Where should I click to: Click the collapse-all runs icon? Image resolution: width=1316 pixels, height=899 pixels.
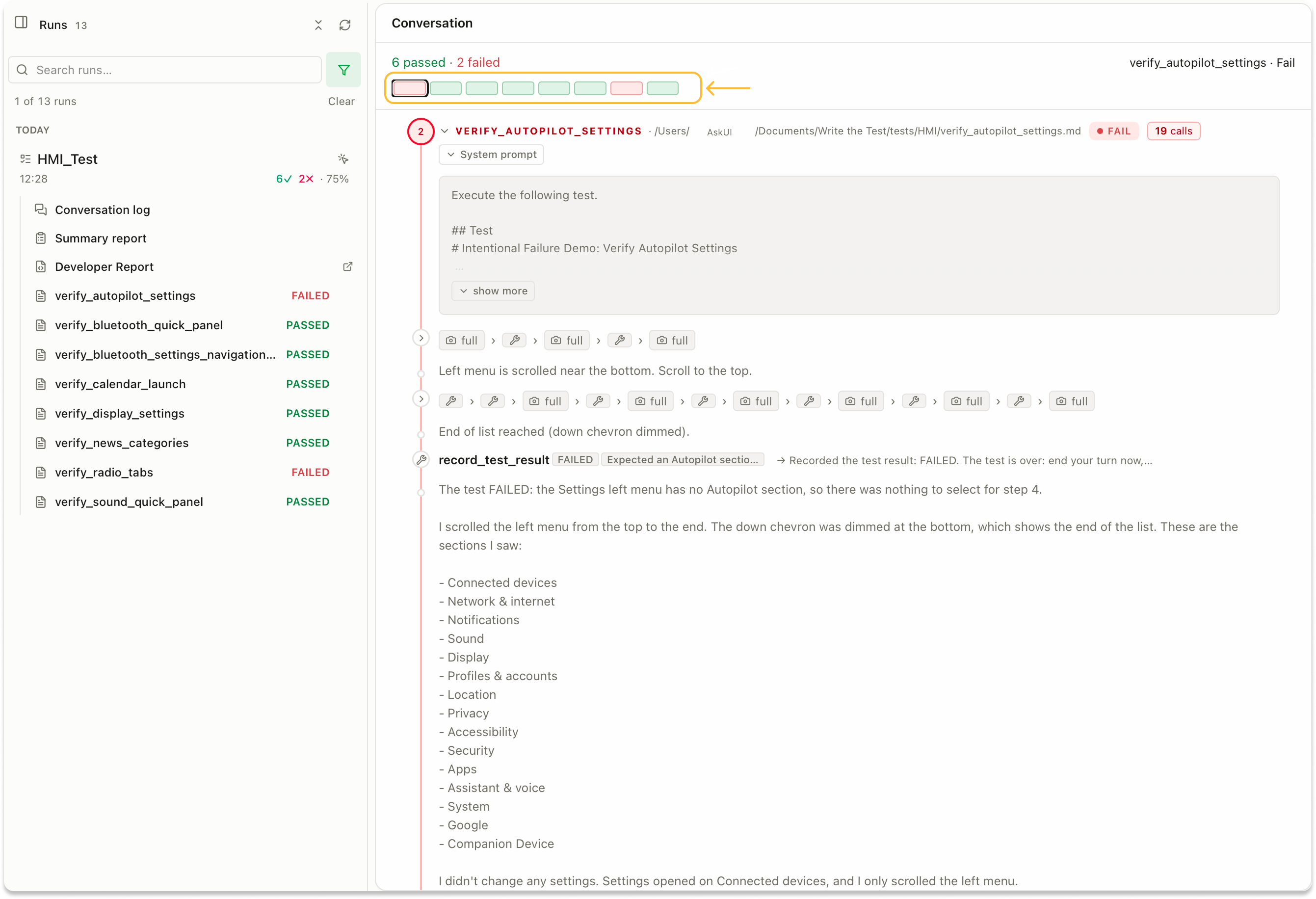(x=318, y=25)
